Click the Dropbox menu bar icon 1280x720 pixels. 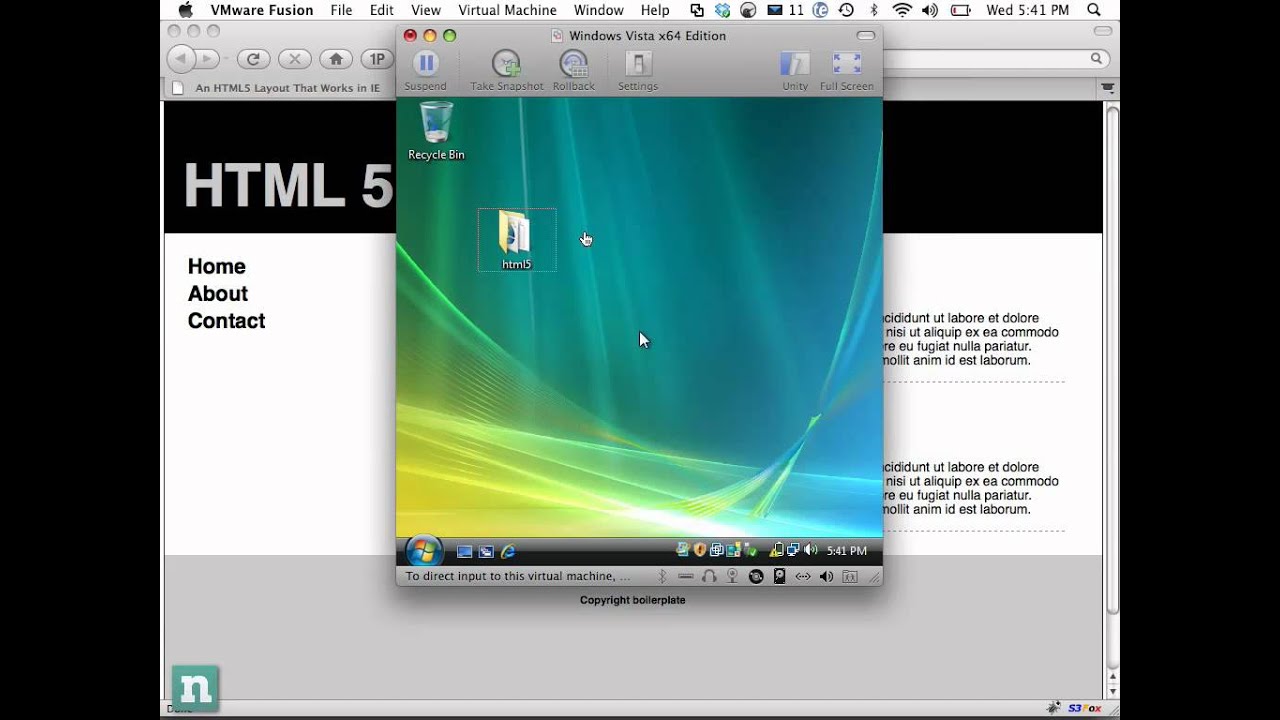click(x=722, y=10)
